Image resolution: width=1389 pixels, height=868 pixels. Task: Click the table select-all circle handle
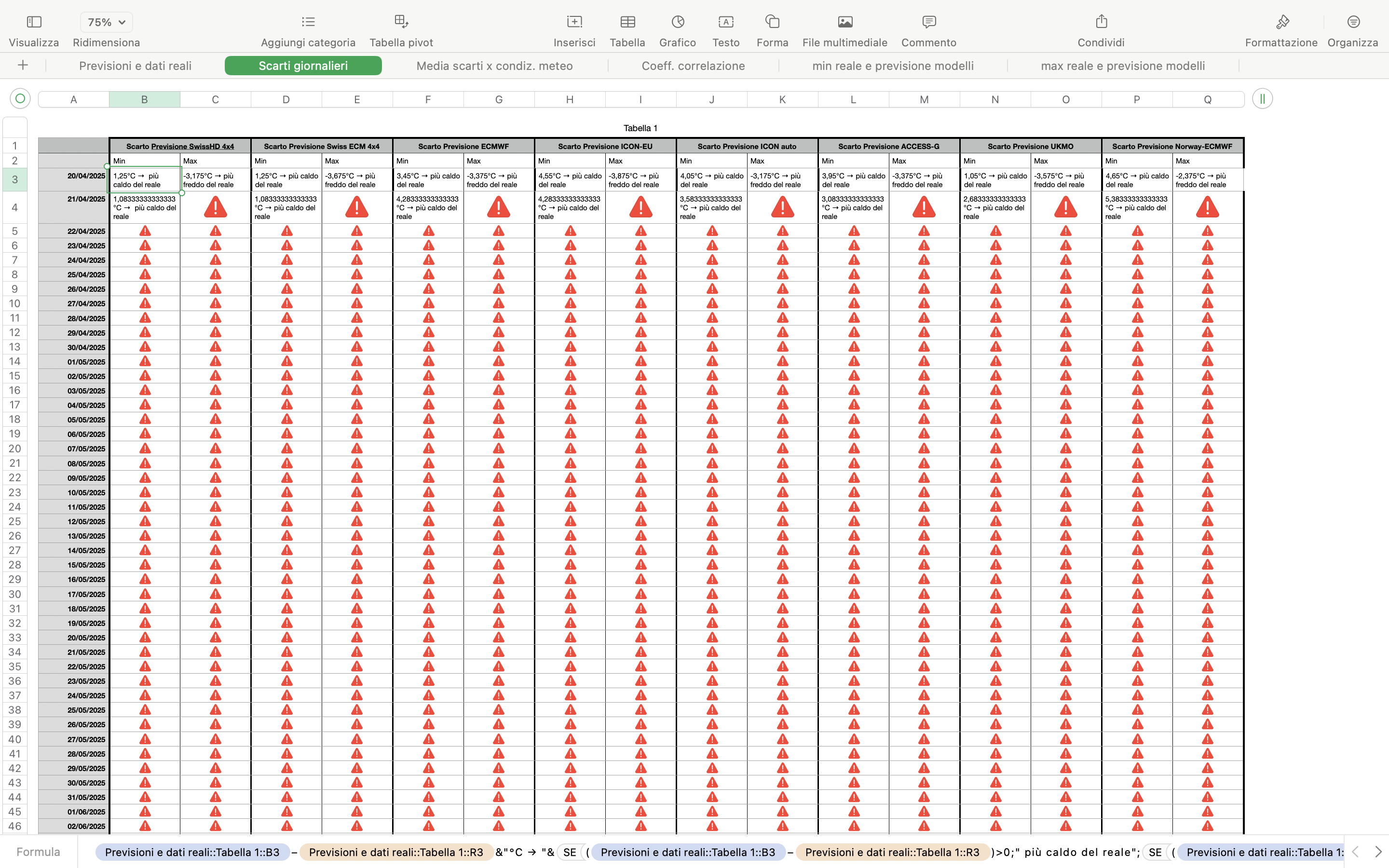pyautogui.click(x=20, y=99)
